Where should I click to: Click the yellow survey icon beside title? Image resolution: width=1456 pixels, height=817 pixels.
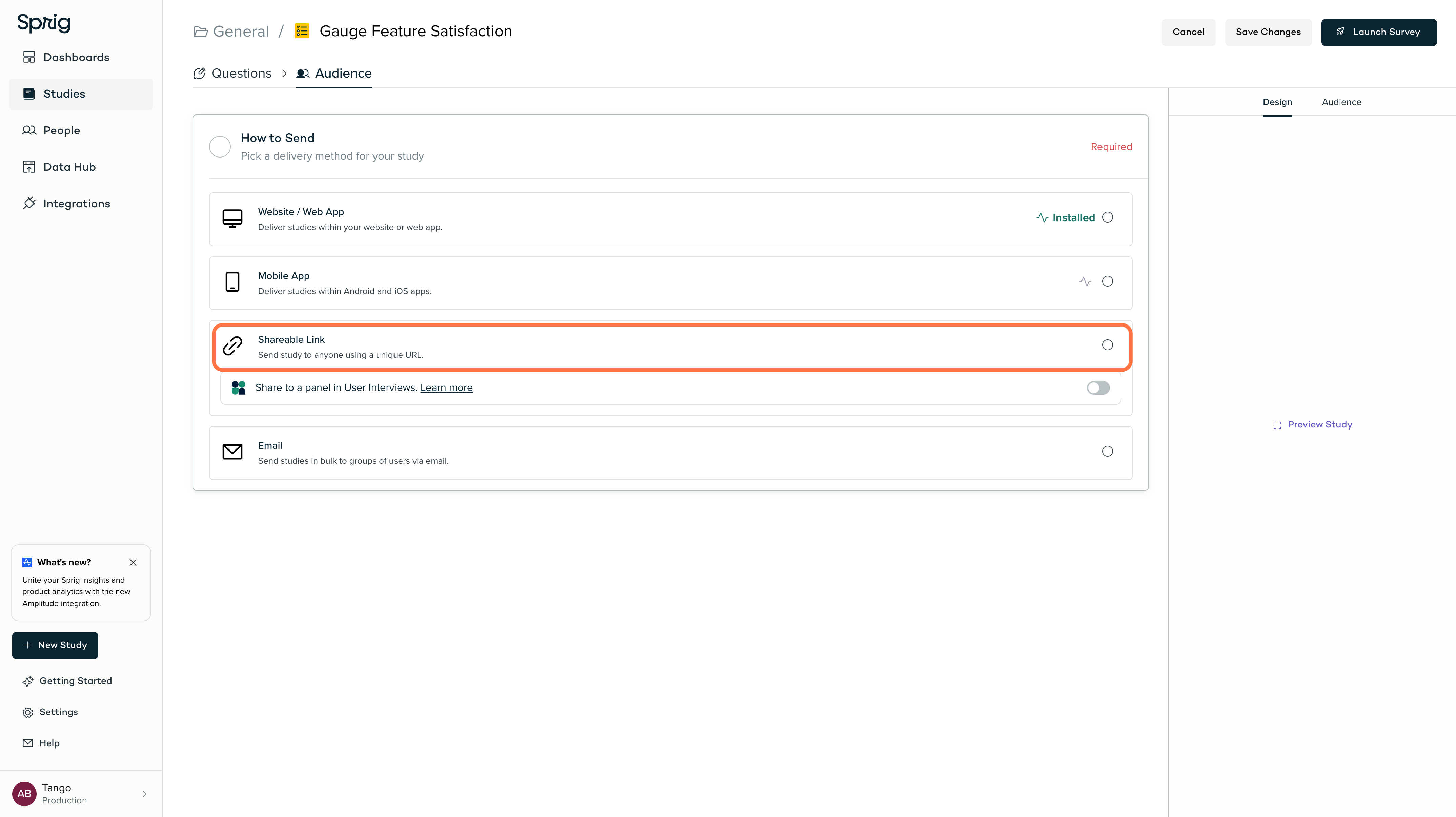302,31
